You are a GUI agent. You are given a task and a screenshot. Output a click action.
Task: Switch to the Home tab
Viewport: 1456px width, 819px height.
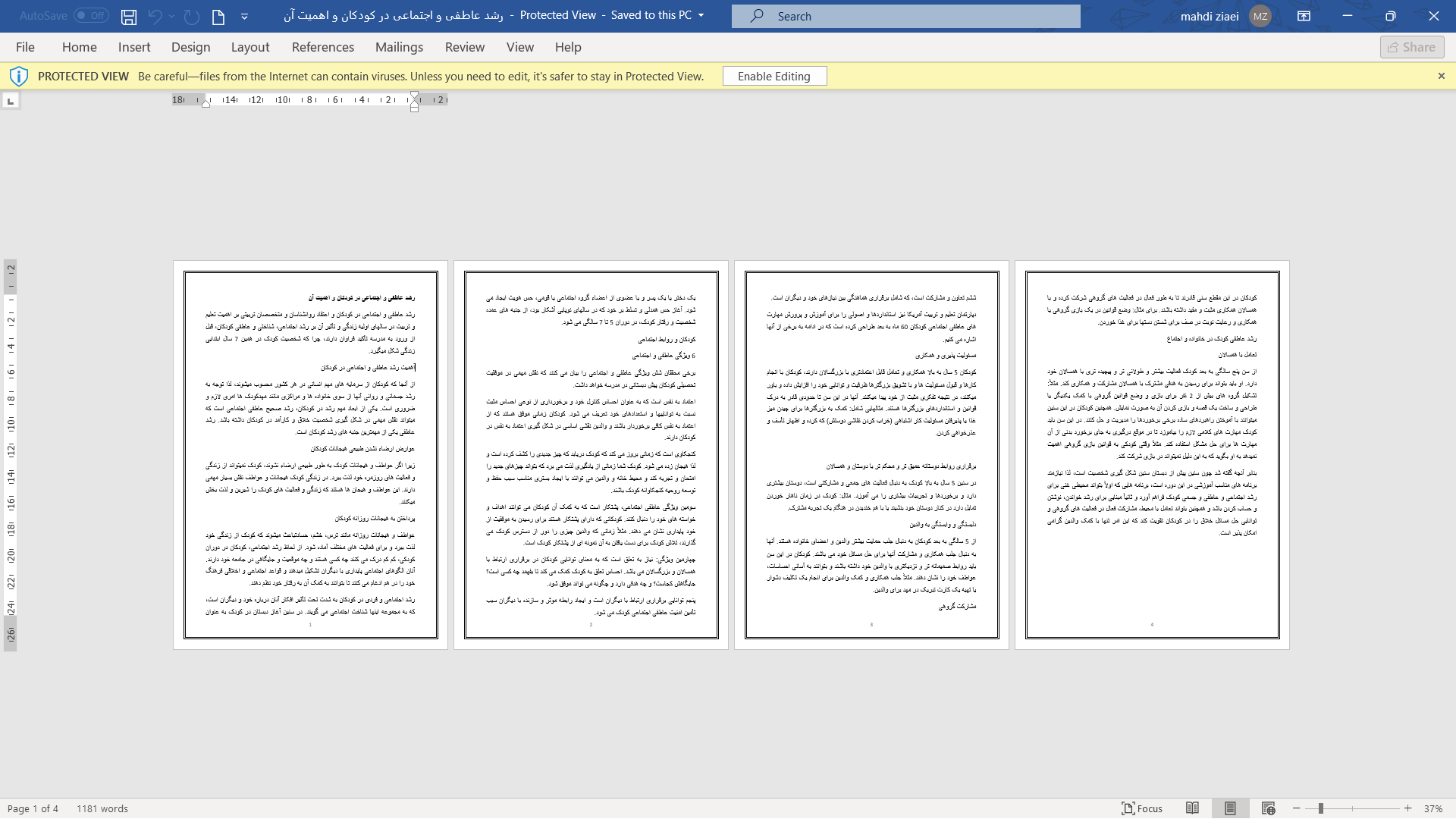(80, 47)
